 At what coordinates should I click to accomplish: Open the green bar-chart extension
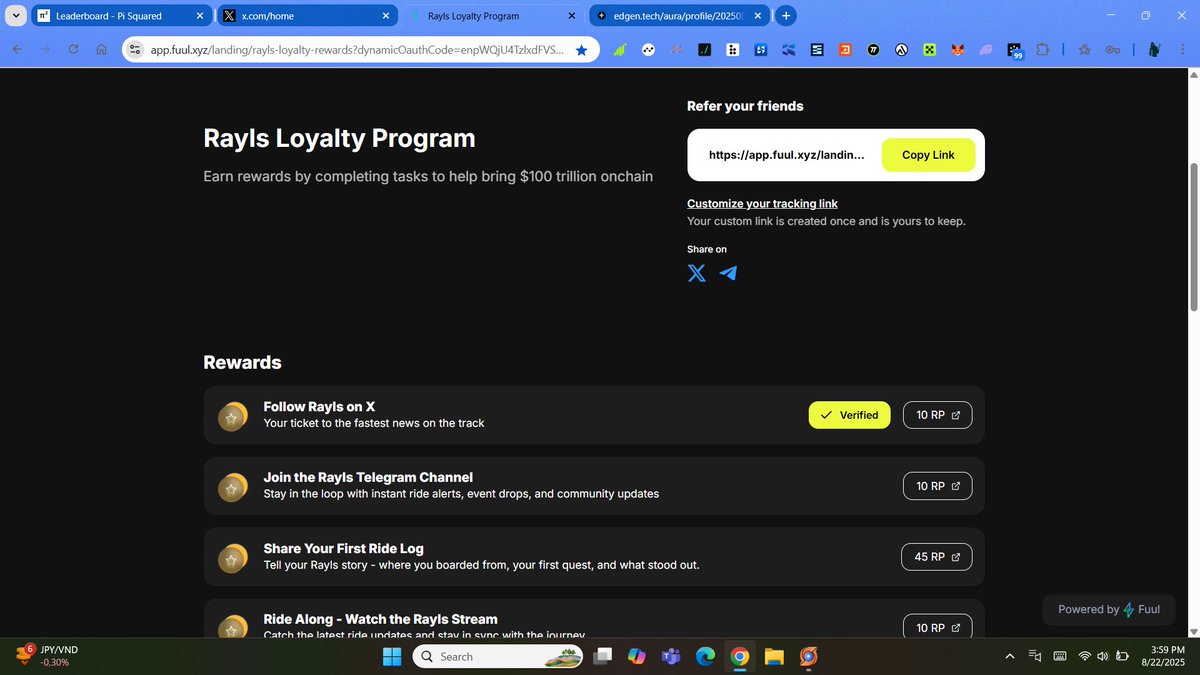pos(620,49)
